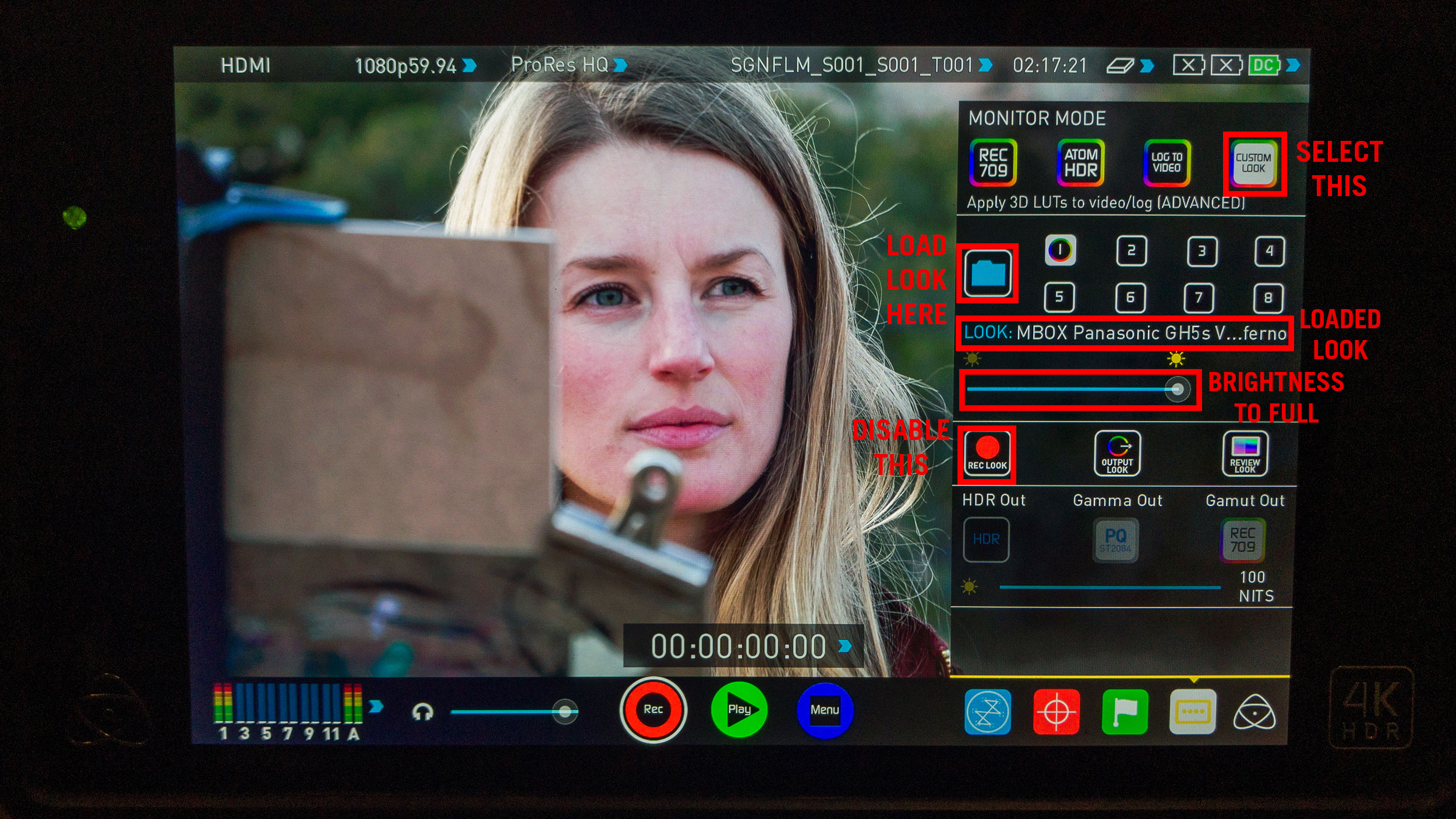Select LUT slot 3

1202,251
